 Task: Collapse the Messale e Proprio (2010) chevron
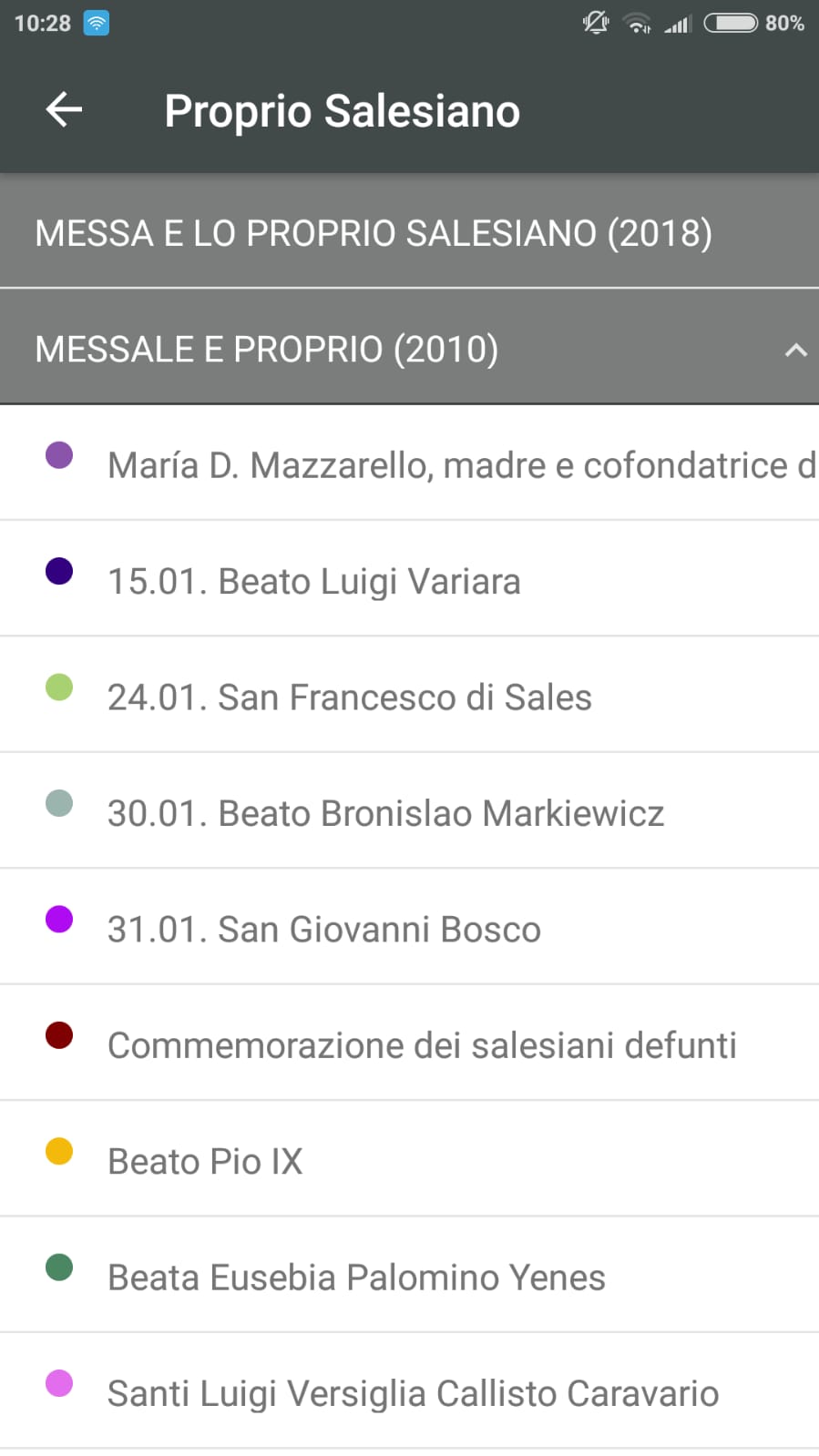795,350
